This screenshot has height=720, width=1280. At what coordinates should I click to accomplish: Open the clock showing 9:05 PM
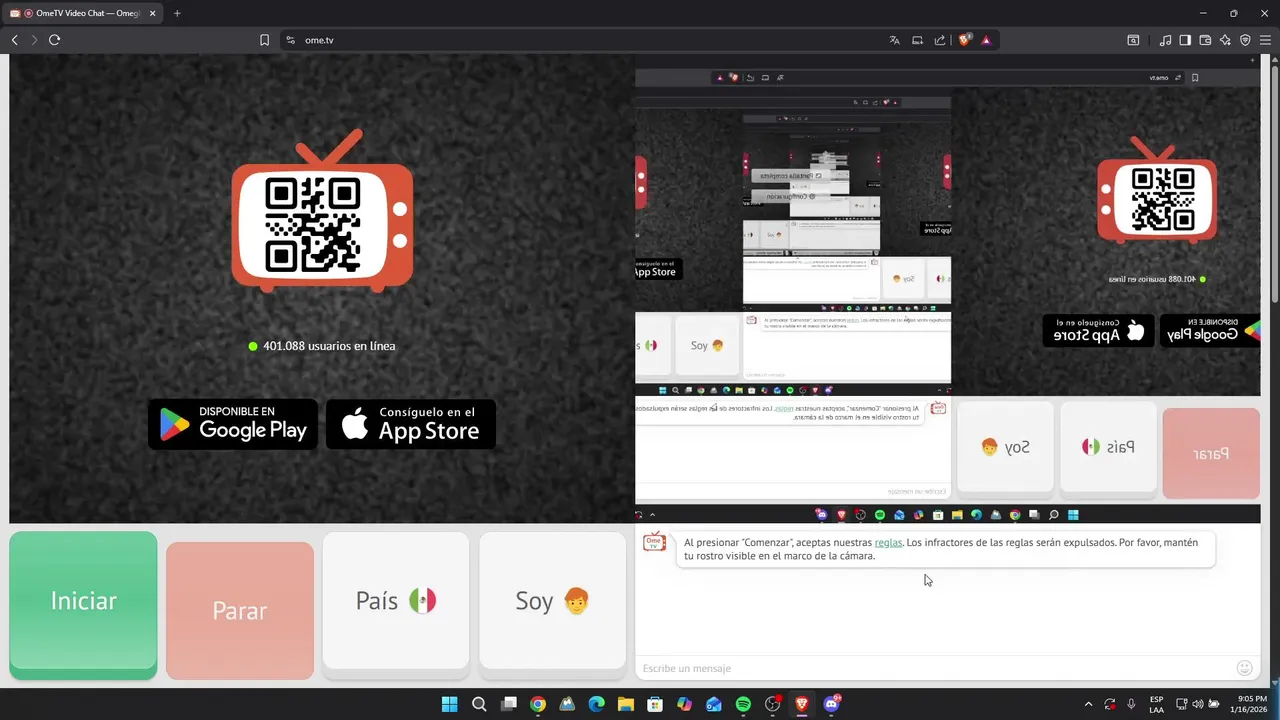click(x=1251, y=704)
